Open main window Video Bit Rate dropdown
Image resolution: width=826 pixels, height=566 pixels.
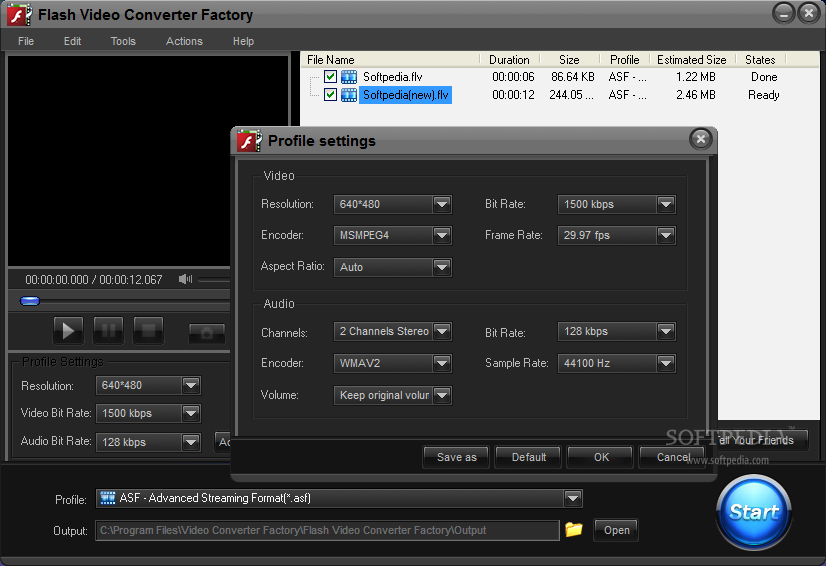(x=191, y=413)
